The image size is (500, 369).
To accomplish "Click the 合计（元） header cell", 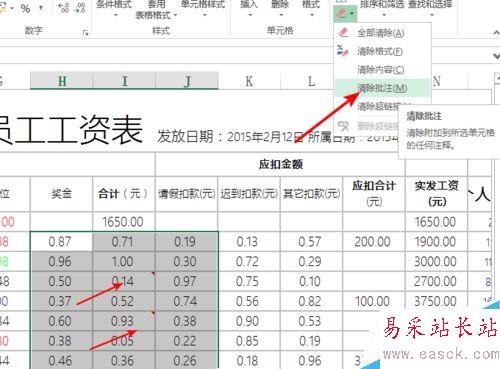I will (x=124, y=194).
